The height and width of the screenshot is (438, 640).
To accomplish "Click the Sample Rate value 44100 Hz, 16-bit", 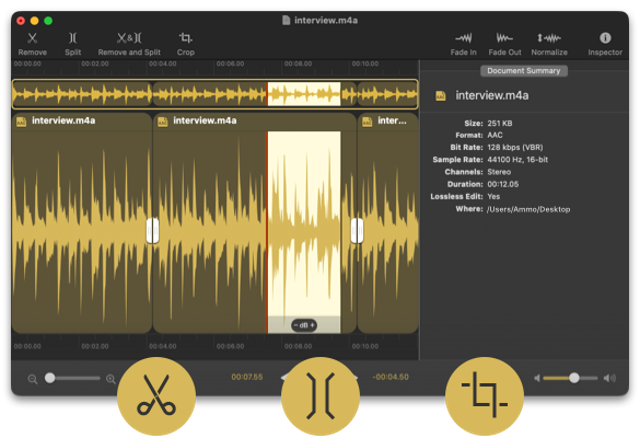I will pos(518,160).
